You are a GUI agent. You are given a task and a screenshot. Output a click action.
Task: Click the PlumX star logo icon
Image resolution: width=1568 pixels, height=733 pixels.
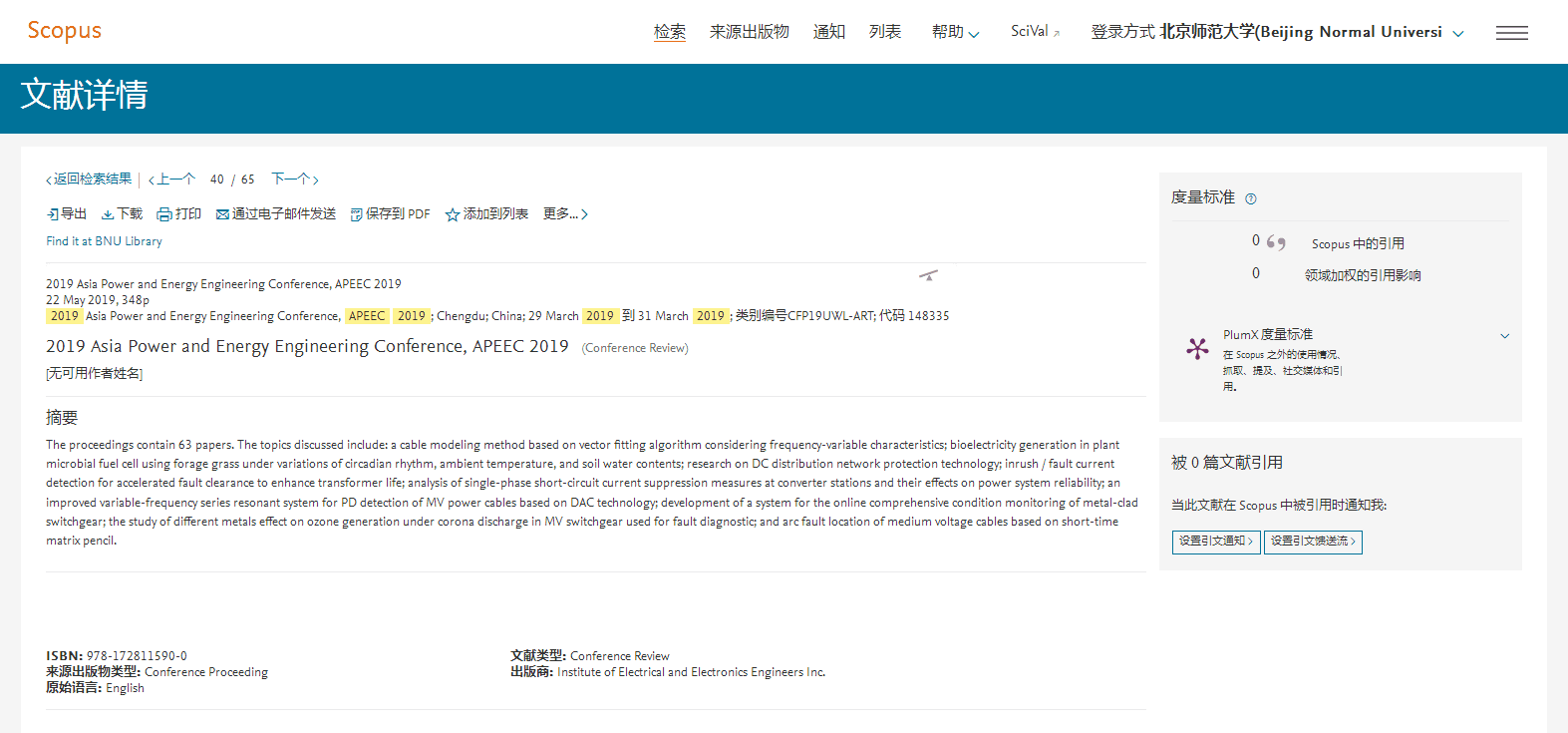(1197, 348)
